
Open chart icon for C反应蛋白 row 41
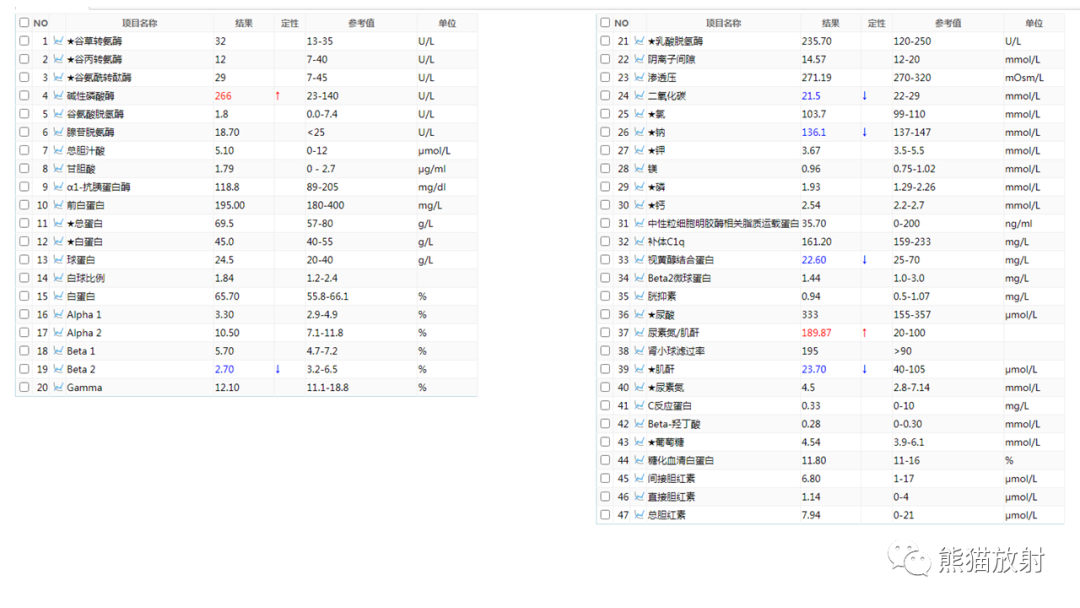(x=639, y=406)
